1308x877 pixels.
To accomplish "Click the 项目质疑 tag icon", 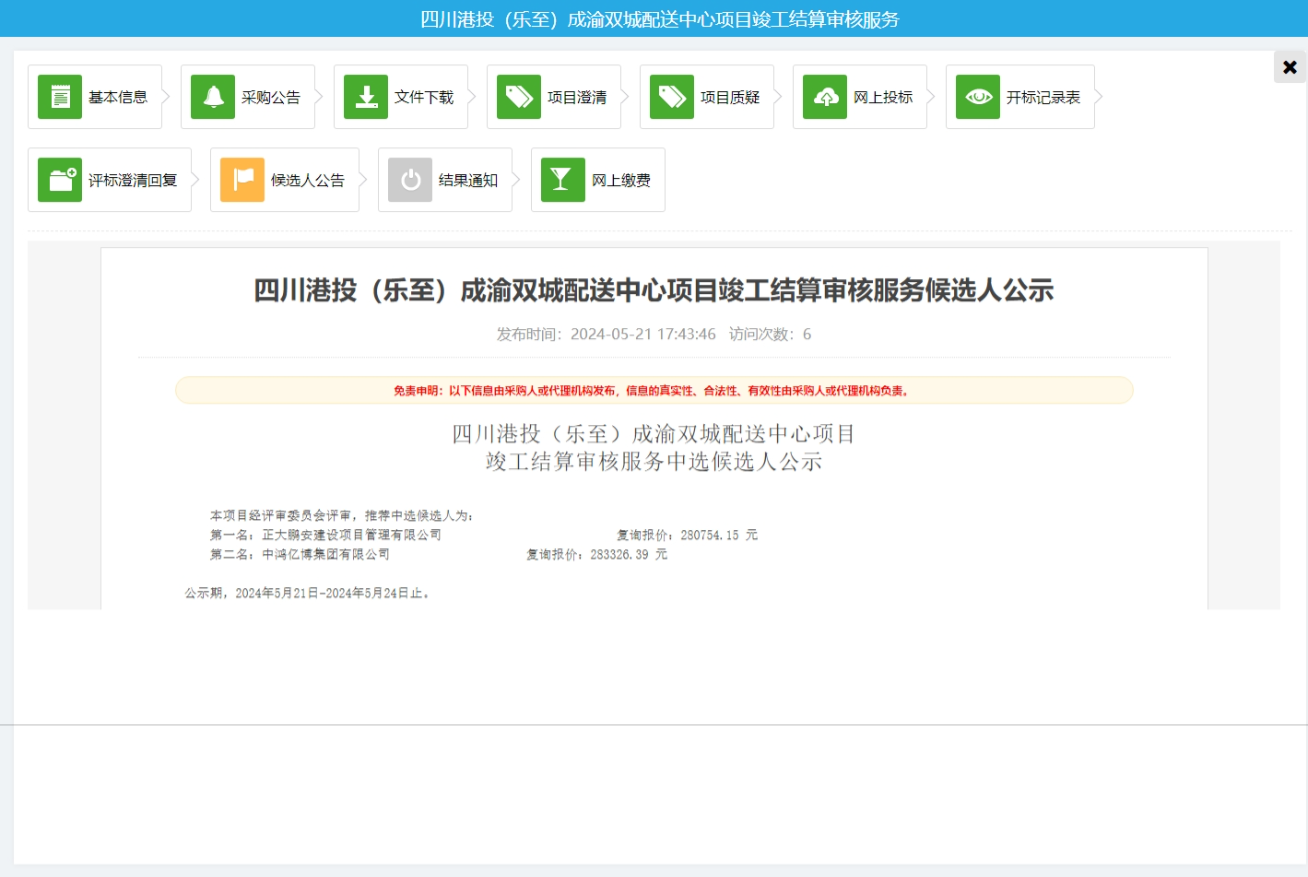I will (672, 97).
